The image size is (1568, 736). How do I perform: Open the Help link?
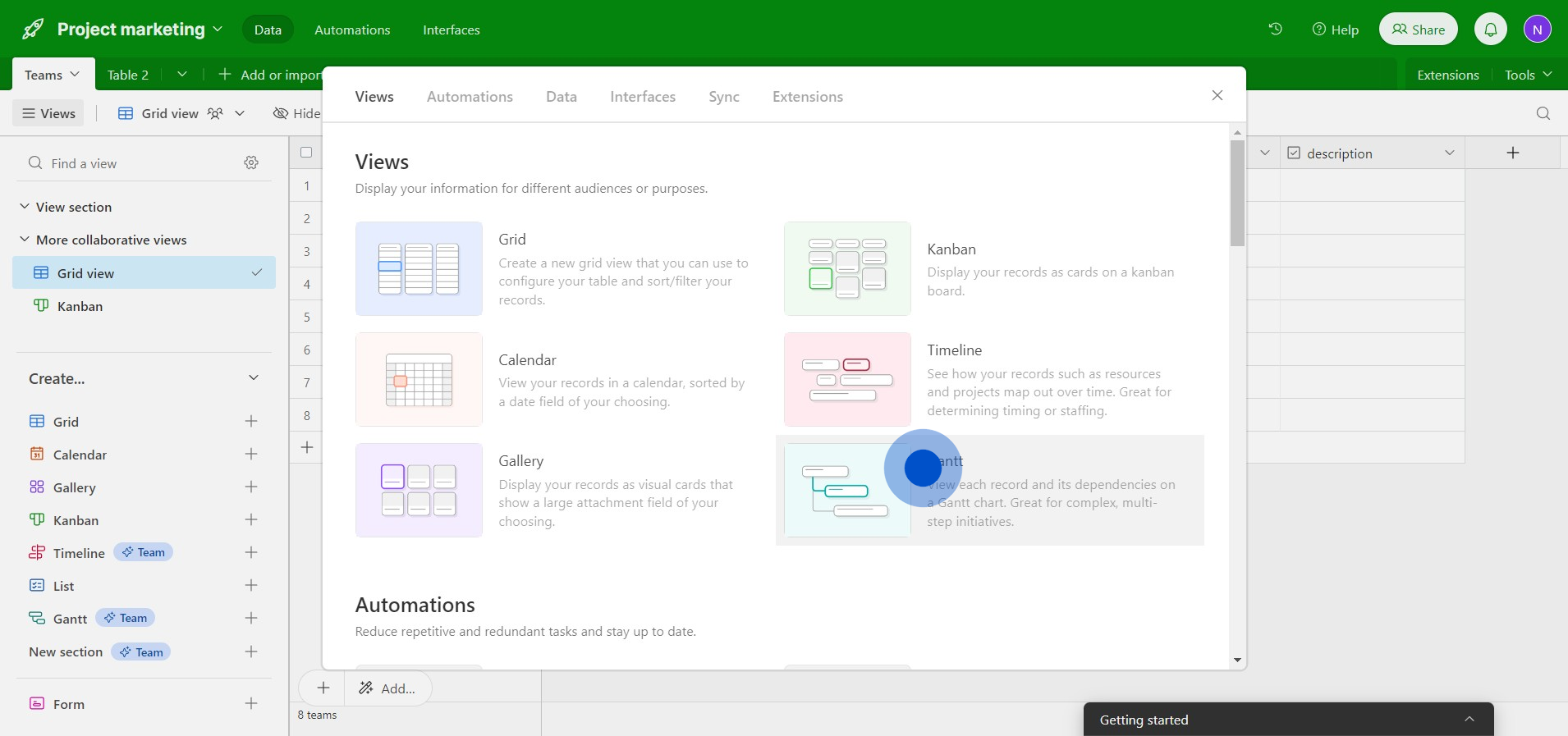pyautogui.click(x=1336, y=30)
